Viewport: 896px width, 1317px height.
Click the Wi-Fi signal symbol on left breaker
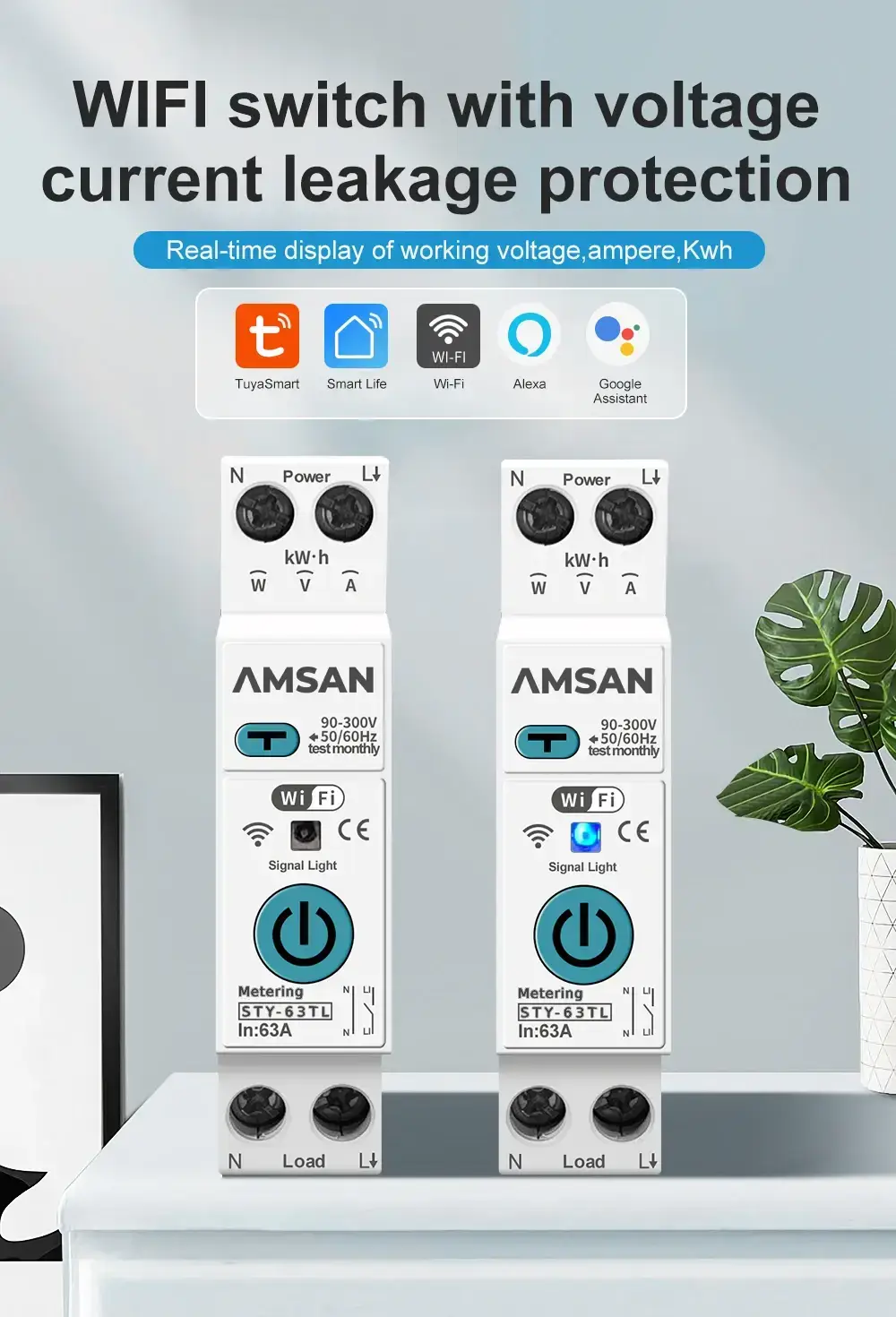pyautogui.click(x=258, y=834)
